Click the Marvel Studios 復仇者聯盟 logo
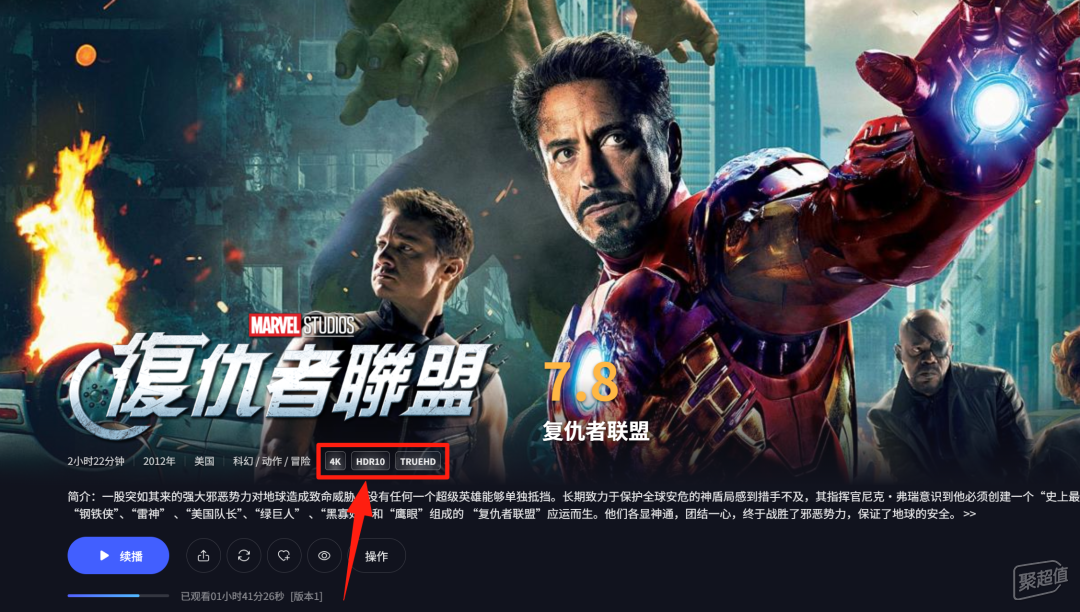 [278, 375]
